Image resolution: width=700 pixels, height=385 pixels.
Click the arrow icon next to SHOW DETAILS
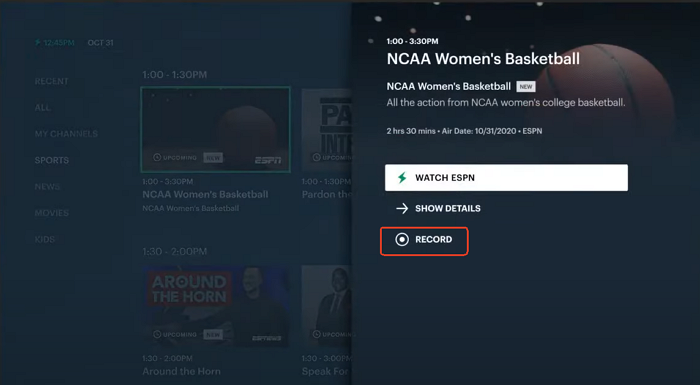(x=402, y=209)
